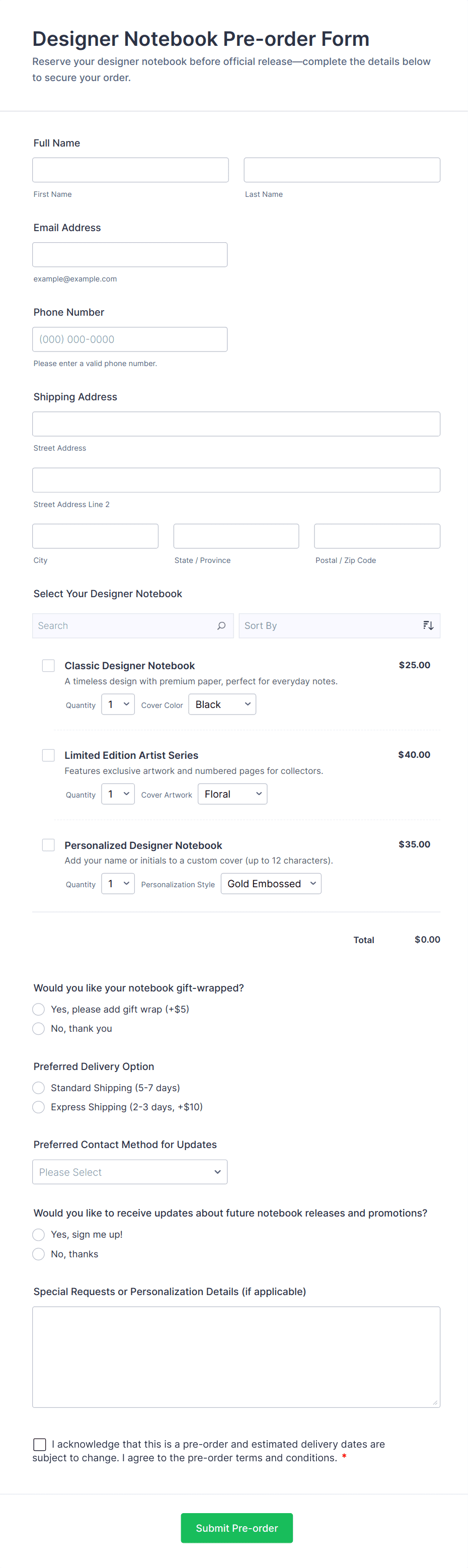Click the search magnifier icon
Screen dimensions: 468x1568
click(x=221, y=626)
